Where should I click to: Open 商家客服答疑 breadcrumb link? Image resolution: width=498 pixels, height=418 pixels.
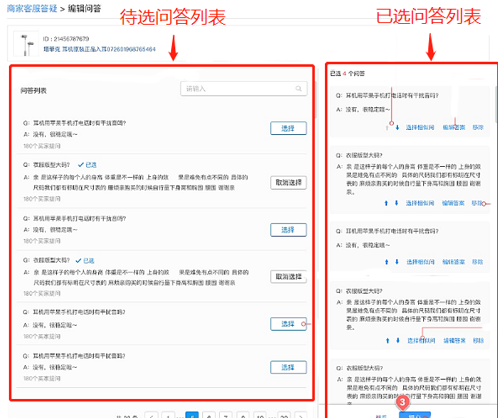tap(32, 8)
